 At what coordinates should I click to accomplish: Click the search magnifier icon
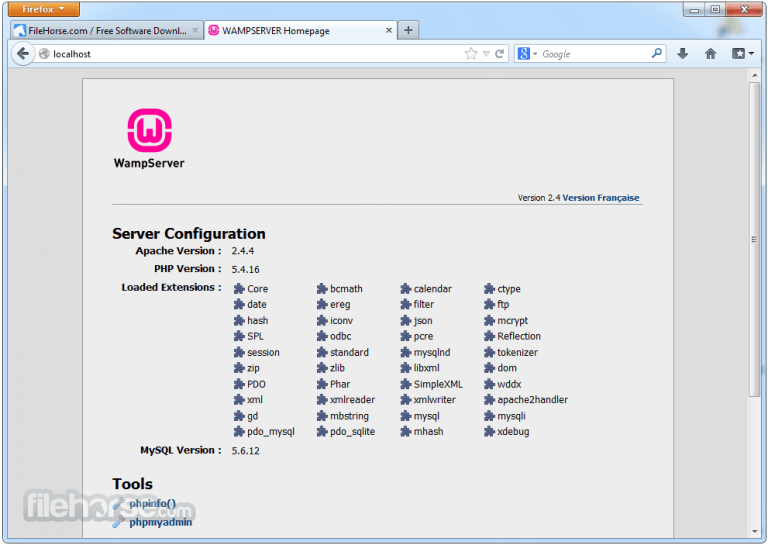657,54
